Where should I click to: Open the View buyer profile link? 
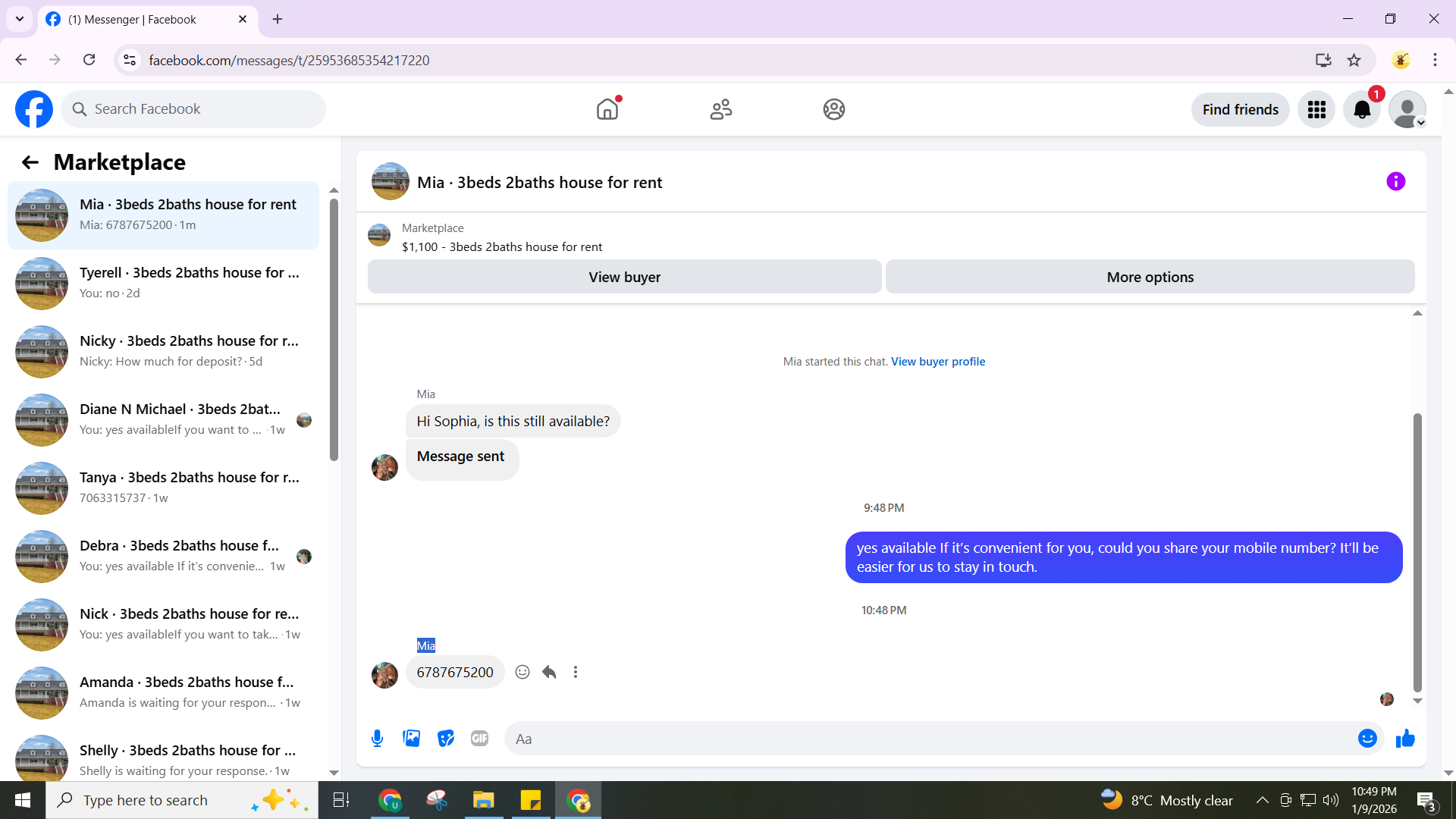(x=937, y=362)
